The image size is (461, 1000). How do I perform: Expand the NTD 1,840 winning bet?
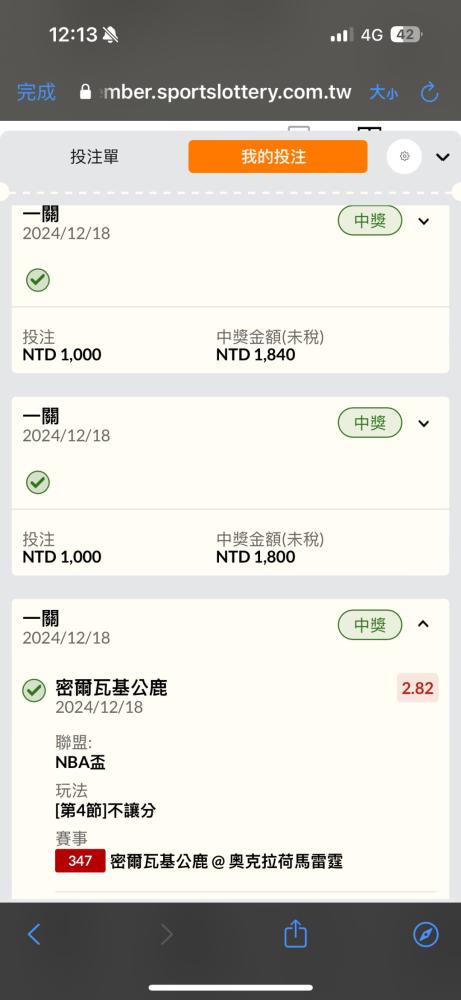pyautogui.click(x=423, y=221)
